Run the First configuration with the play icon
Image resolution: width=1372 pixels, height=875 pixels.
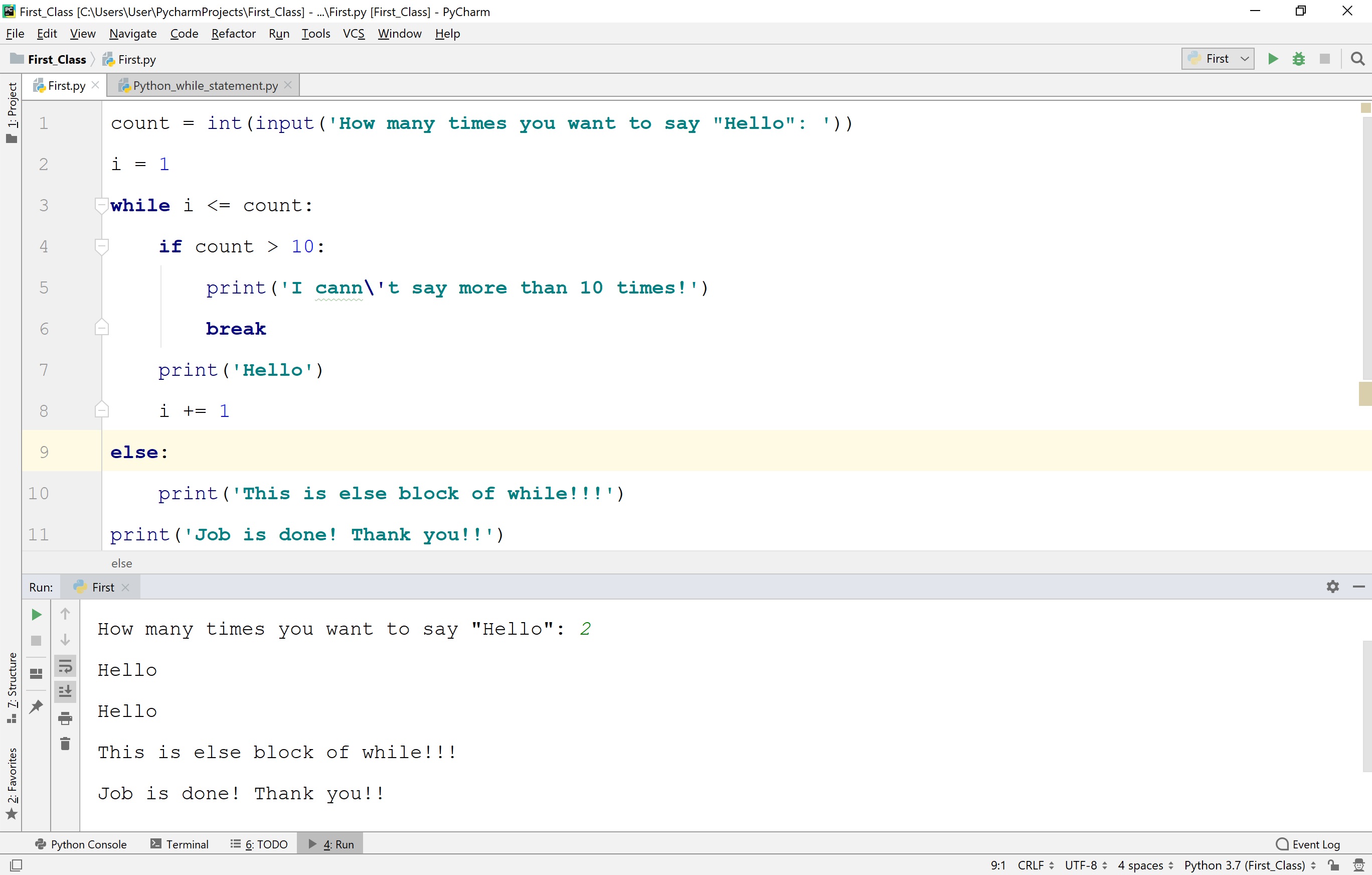click(1273, 58)
